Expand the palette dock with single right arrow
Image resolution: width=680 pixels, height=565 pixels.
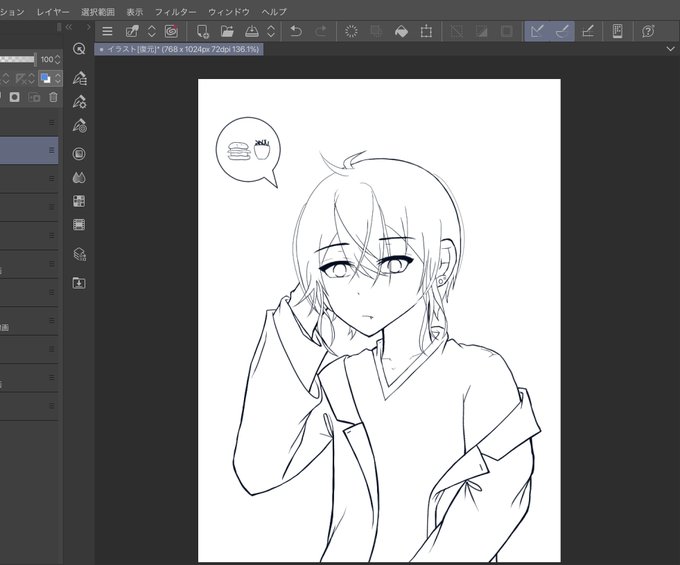(89, 27)
